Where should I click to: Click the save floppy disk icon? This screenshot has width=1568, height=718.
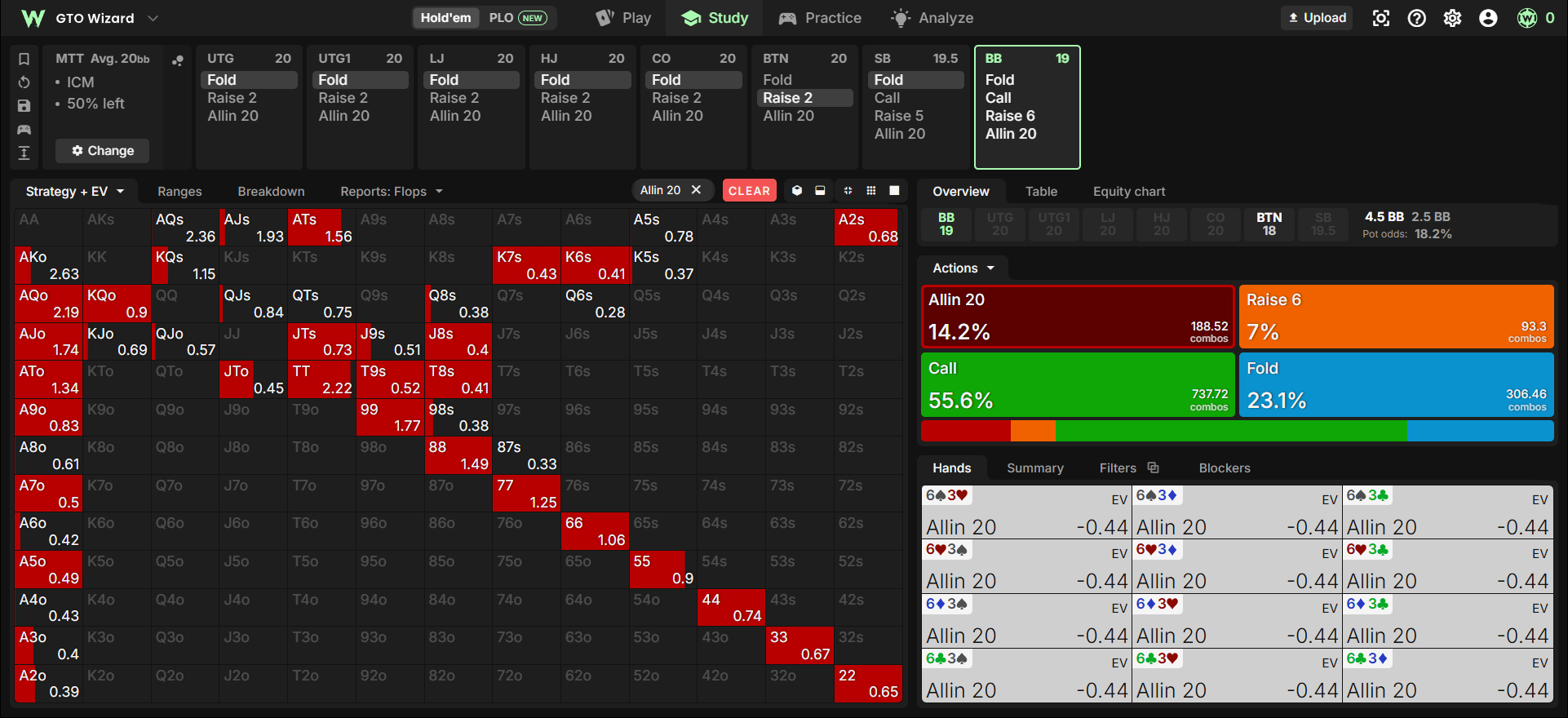24,106
